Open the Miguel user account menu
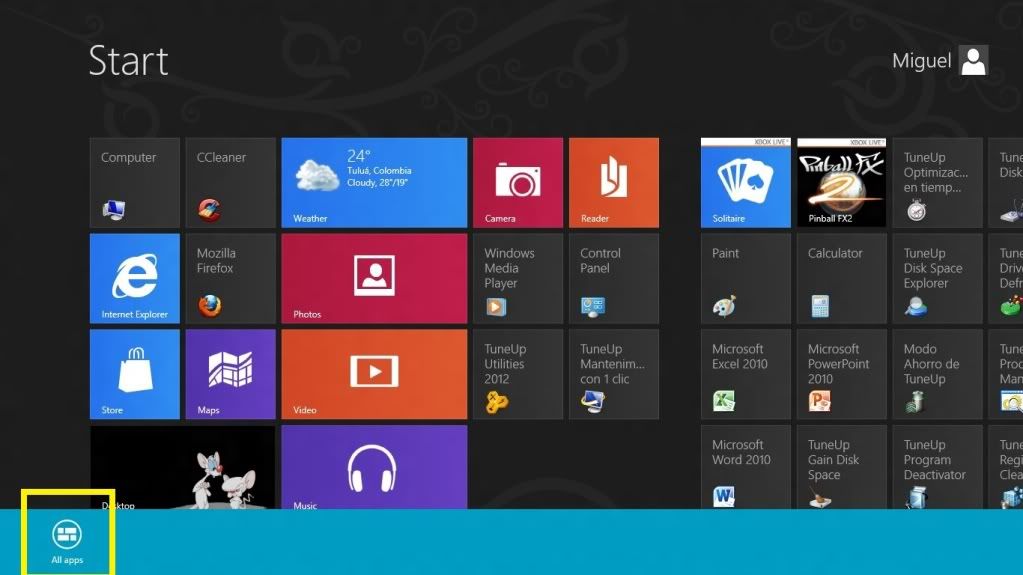This screenshot has height=575, width=1023. point(939,61)
